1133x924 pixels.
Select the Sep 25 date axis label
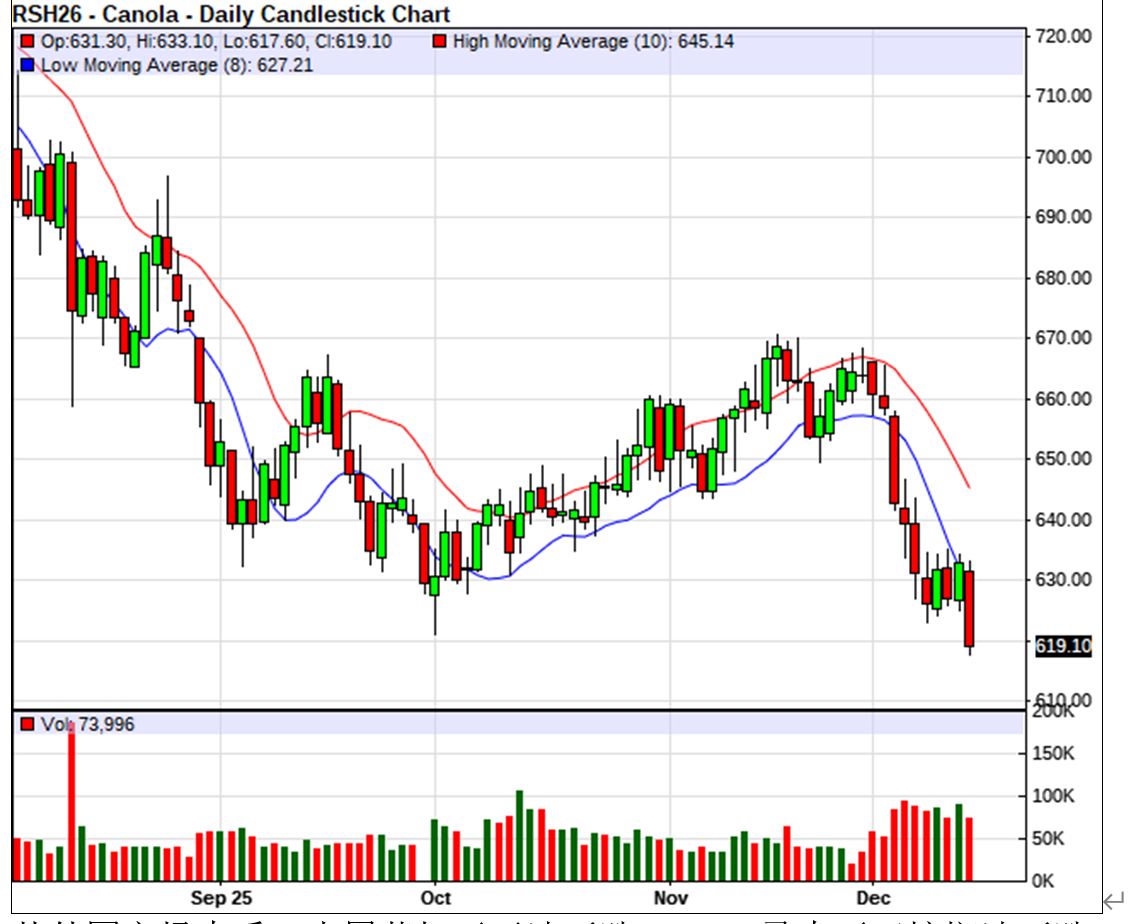click(222, 896)
